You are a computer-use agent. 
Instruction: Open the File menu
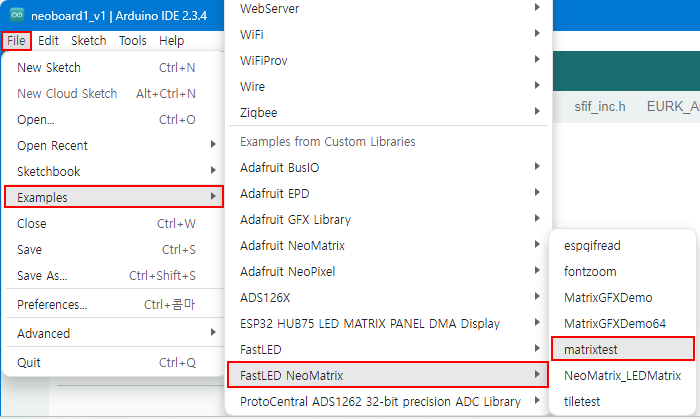(16, 41)
